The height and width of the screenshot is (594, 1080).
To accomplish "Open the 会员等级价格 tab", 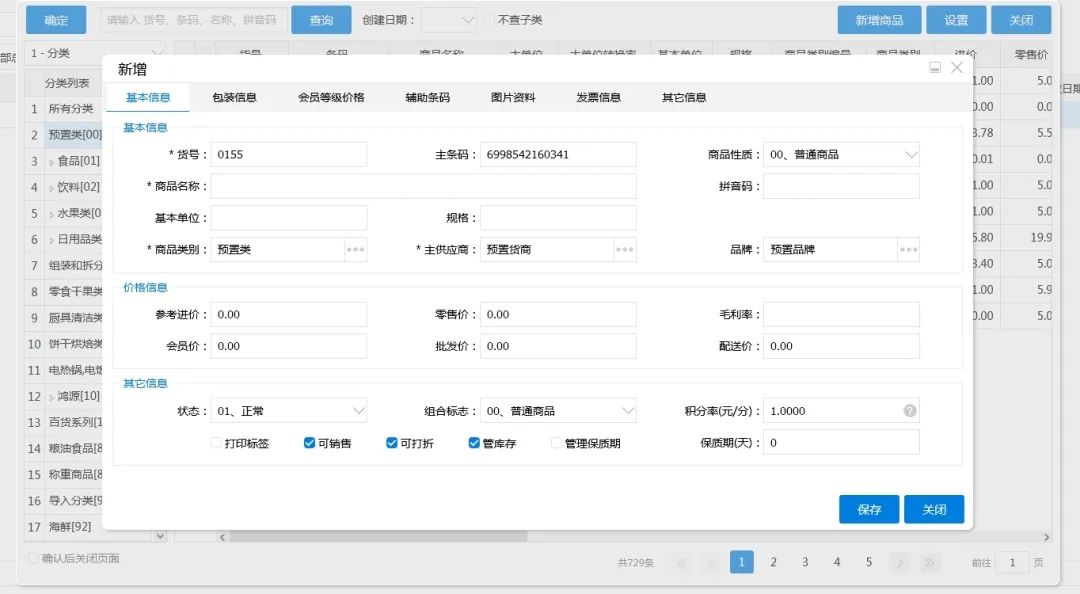I will (331, 97).
